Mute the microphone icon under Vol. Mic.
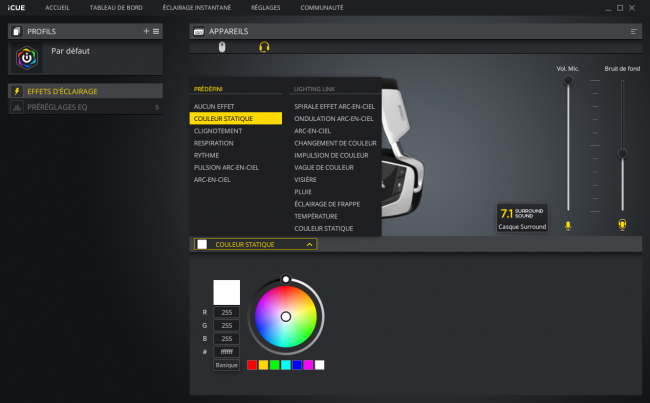This screenshot has height=403, width=650. [568, 226]
